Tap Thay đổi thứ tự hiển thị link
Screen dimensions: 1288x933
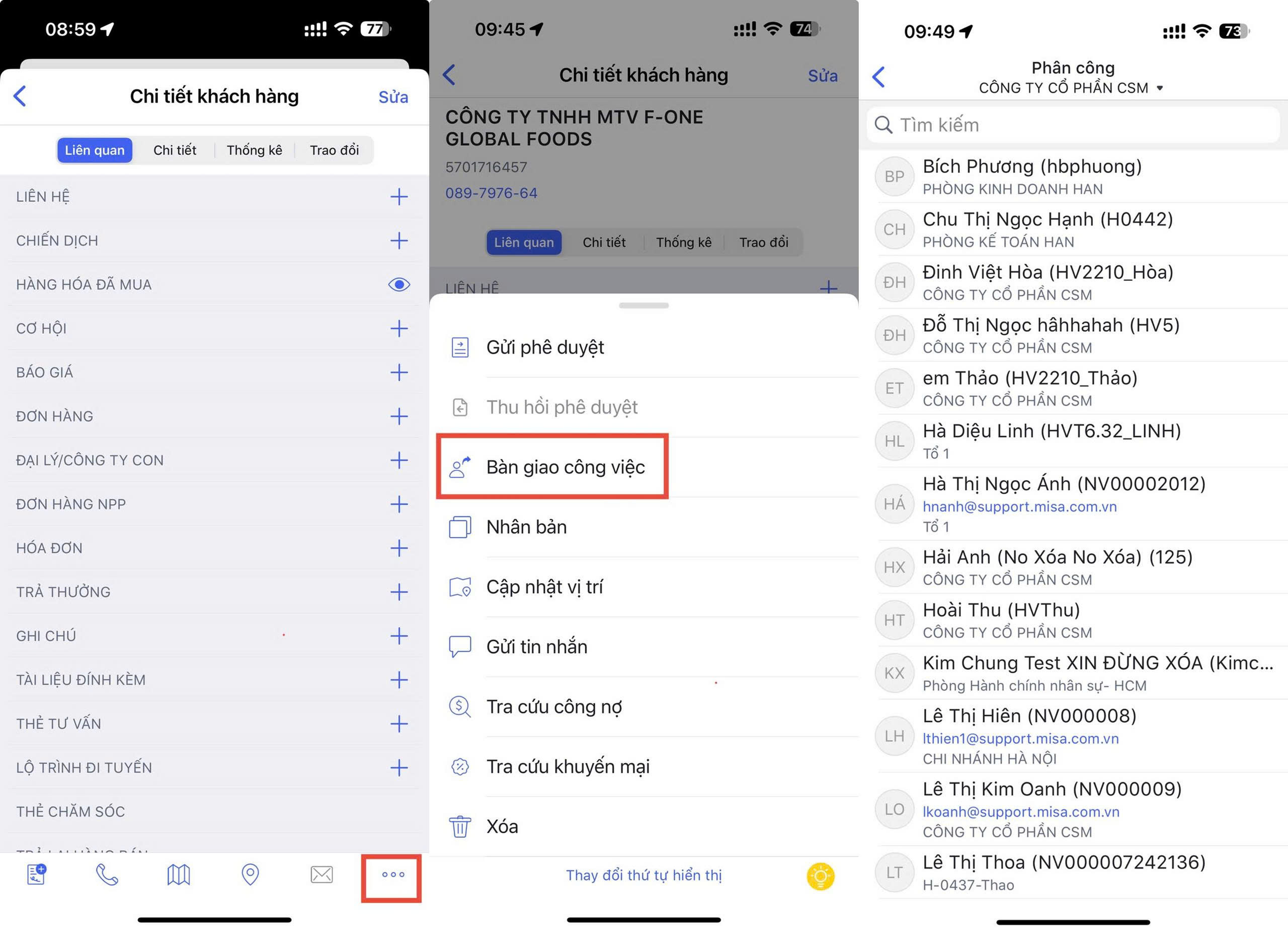click(643, 875)
